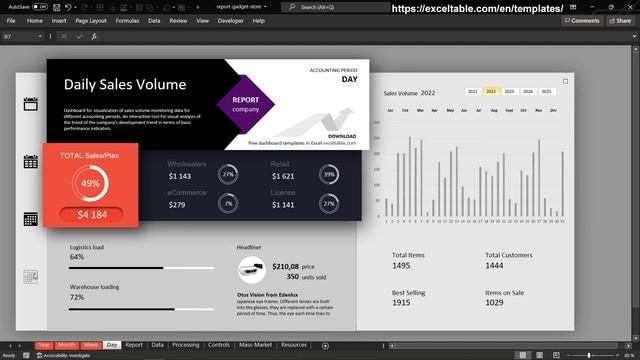Click the Logistics load progress bar
Viewport: 640px width, 360px height.
click(x=141, y=268)
